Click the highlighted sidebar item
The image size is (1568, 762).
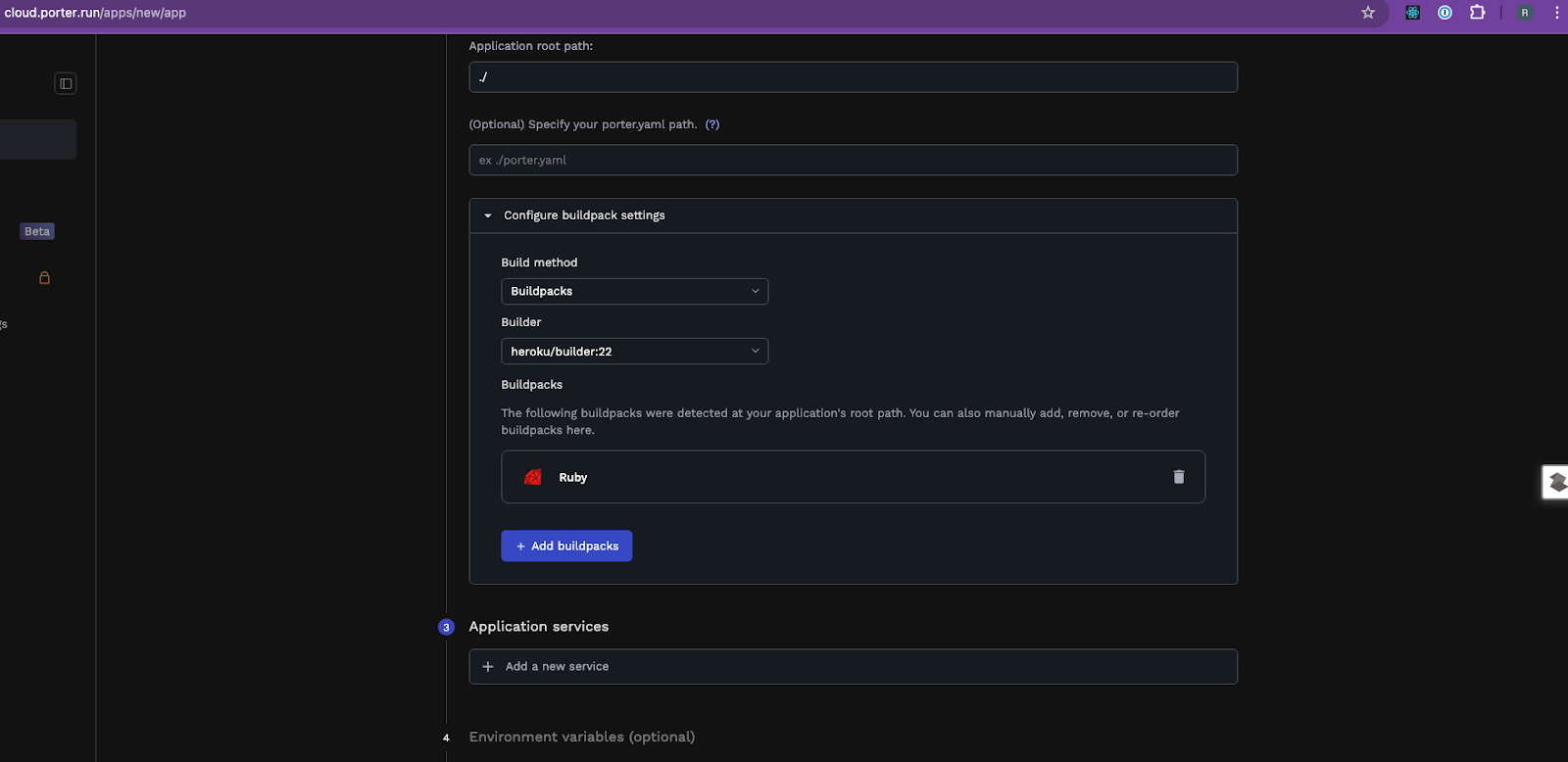tap(38, 139)
